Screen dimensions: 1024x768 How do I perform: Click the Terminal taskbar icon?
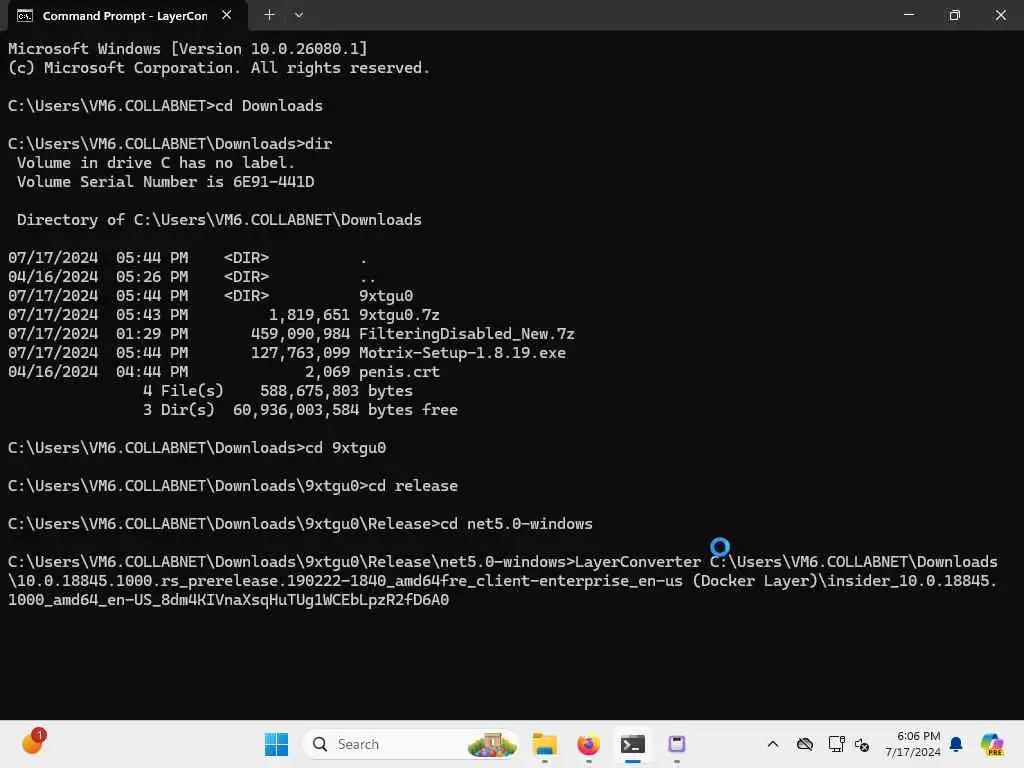pos(633,744)
